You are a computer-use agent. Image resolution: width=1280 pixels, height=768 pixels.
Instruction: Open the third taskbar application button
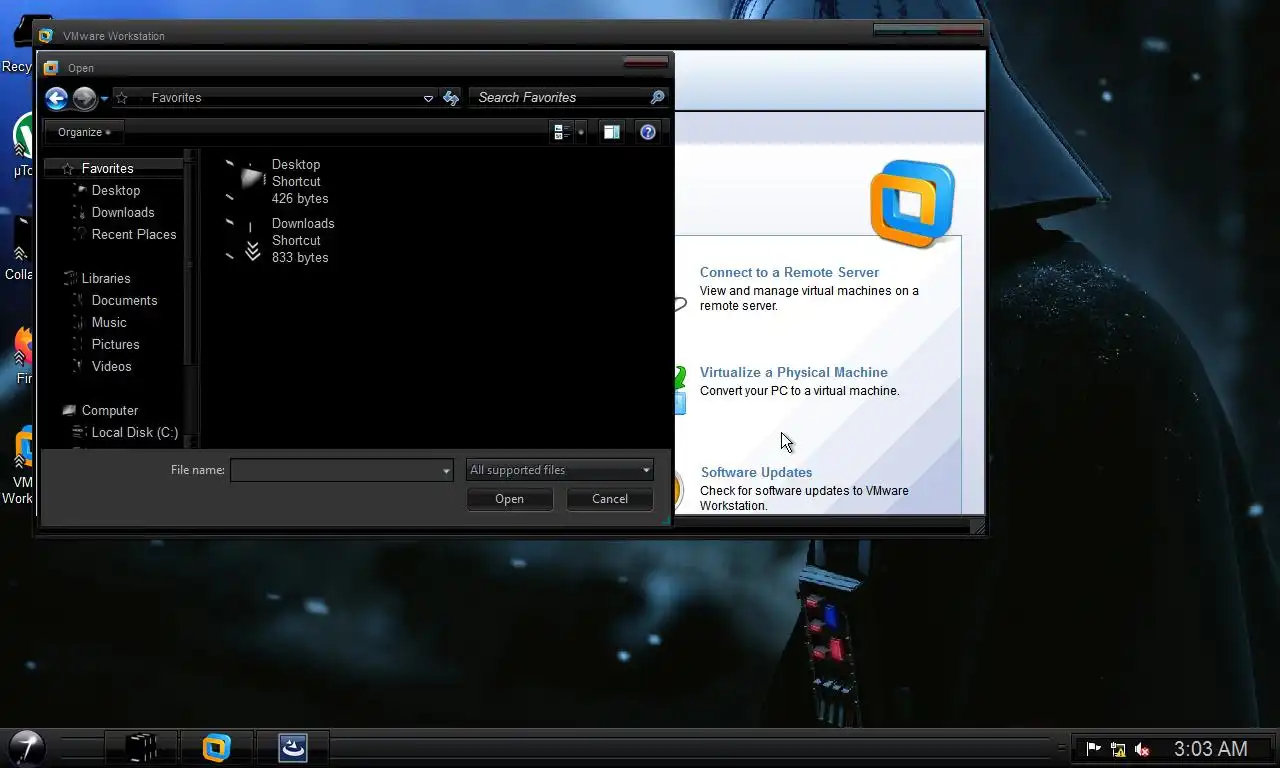pyautogui.click(x=292, y=747)
